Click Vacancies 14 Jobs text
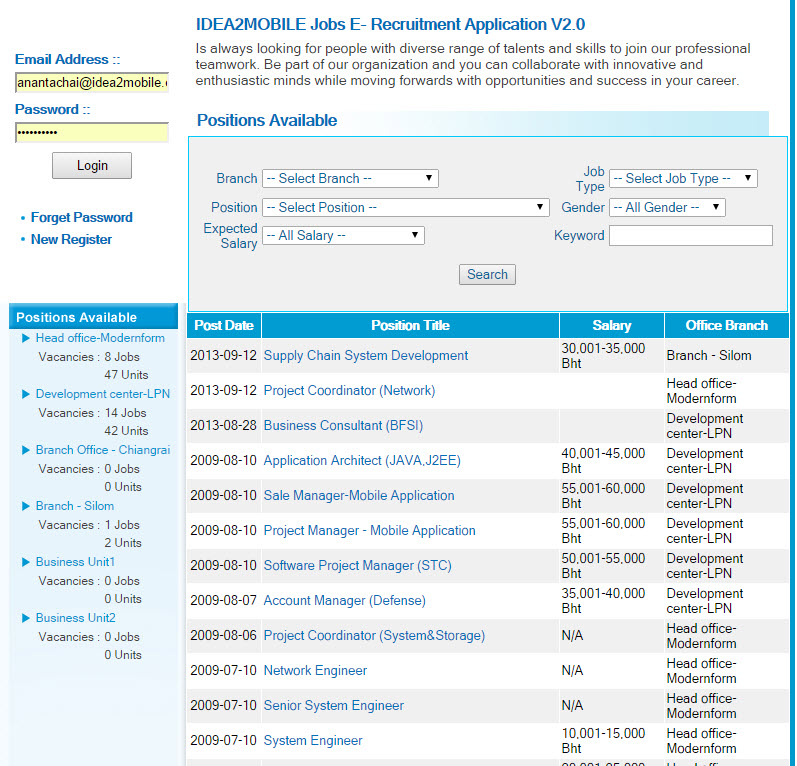The height and width of the screenshot is (766, 797). click(x=93, y=413)
